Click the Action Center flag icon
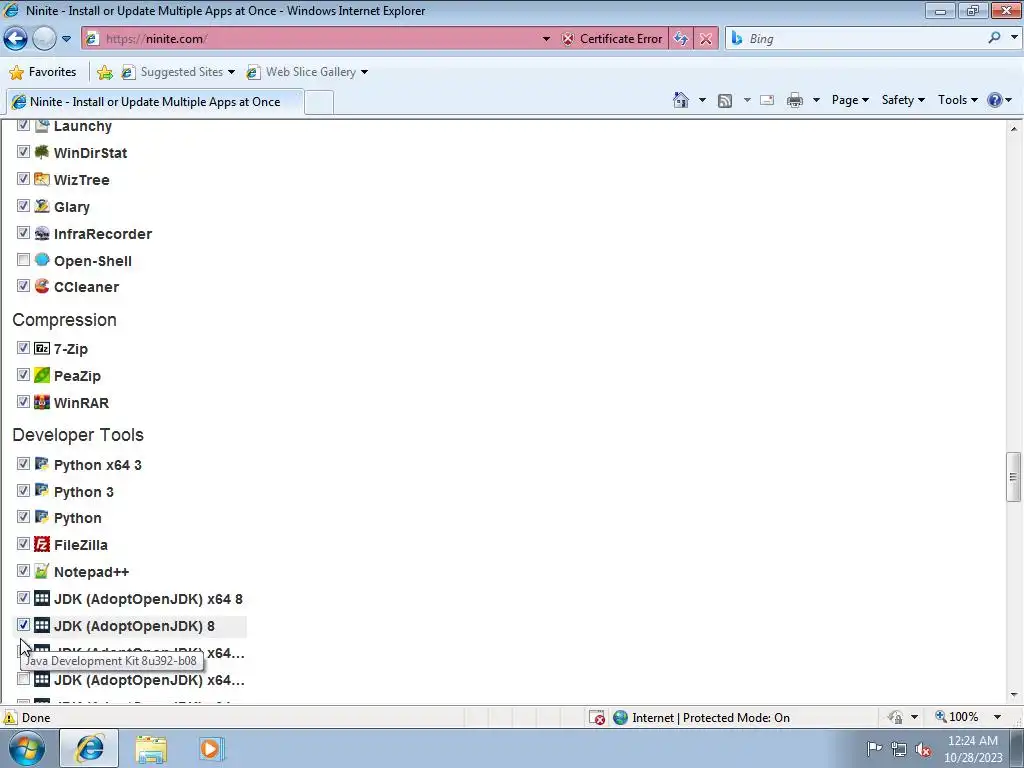 tap(874, 748)
